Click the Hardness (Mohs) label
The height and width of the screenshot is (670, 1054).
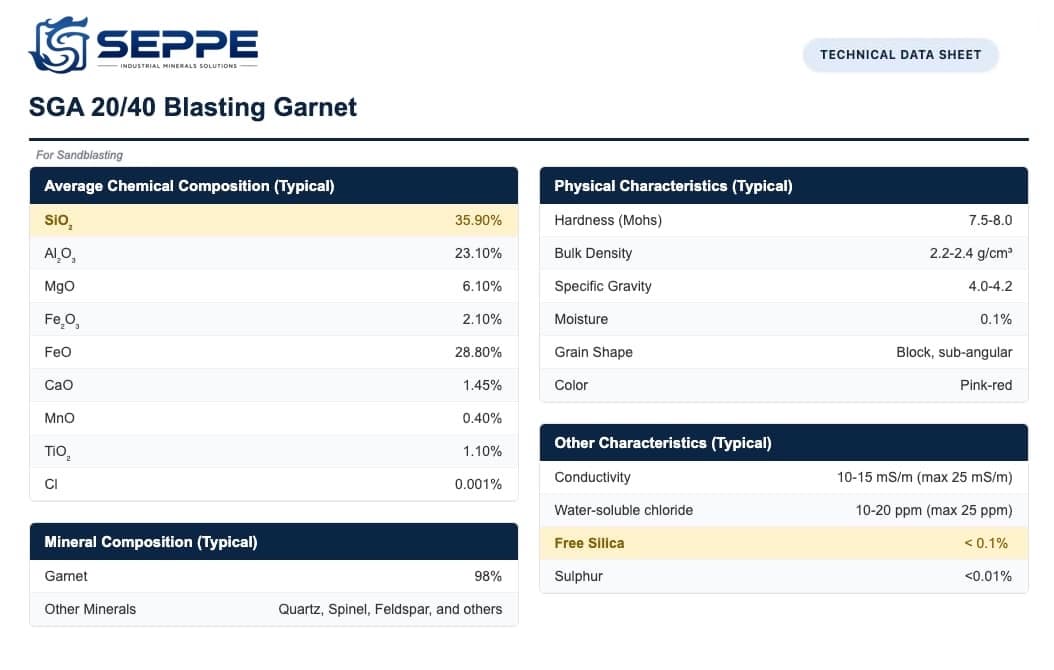point(608,220)
